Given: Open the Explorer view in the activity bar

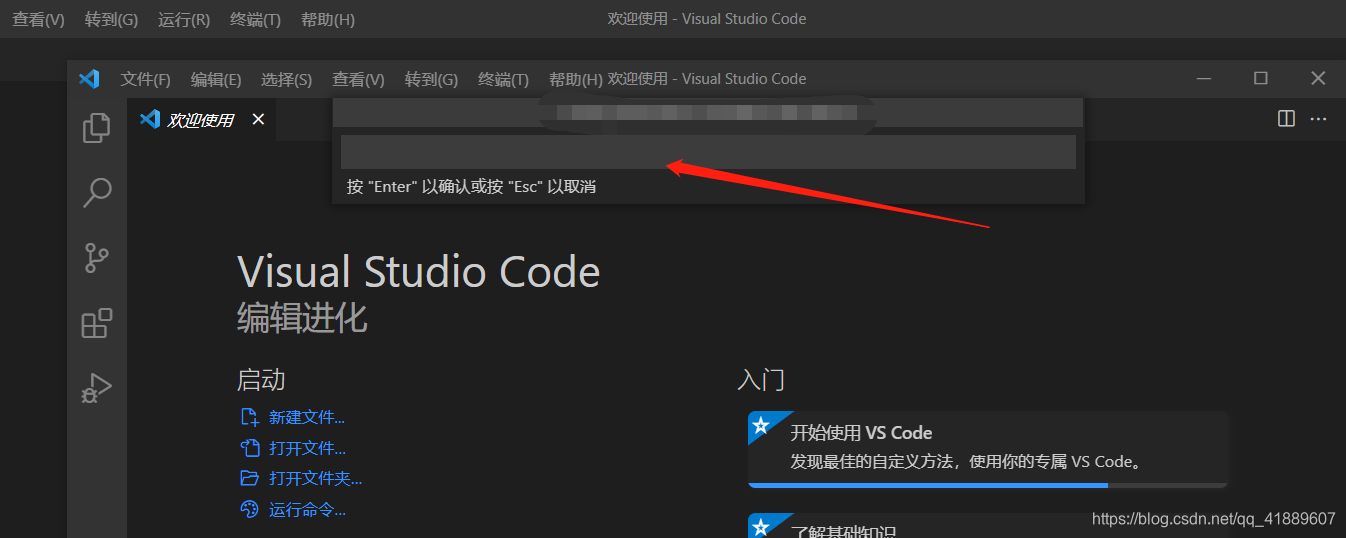Looking at the screenshot, I should pyautogui.click(x=97, y=127).
